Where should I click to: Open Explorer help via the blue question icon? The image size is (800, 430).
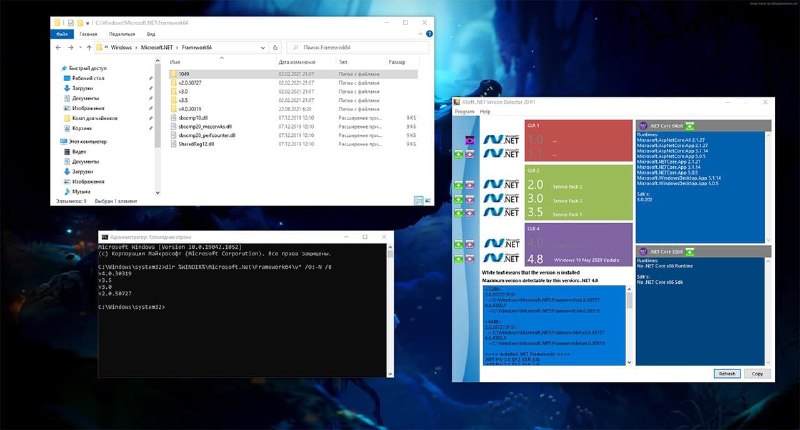(x=429, y=34)
